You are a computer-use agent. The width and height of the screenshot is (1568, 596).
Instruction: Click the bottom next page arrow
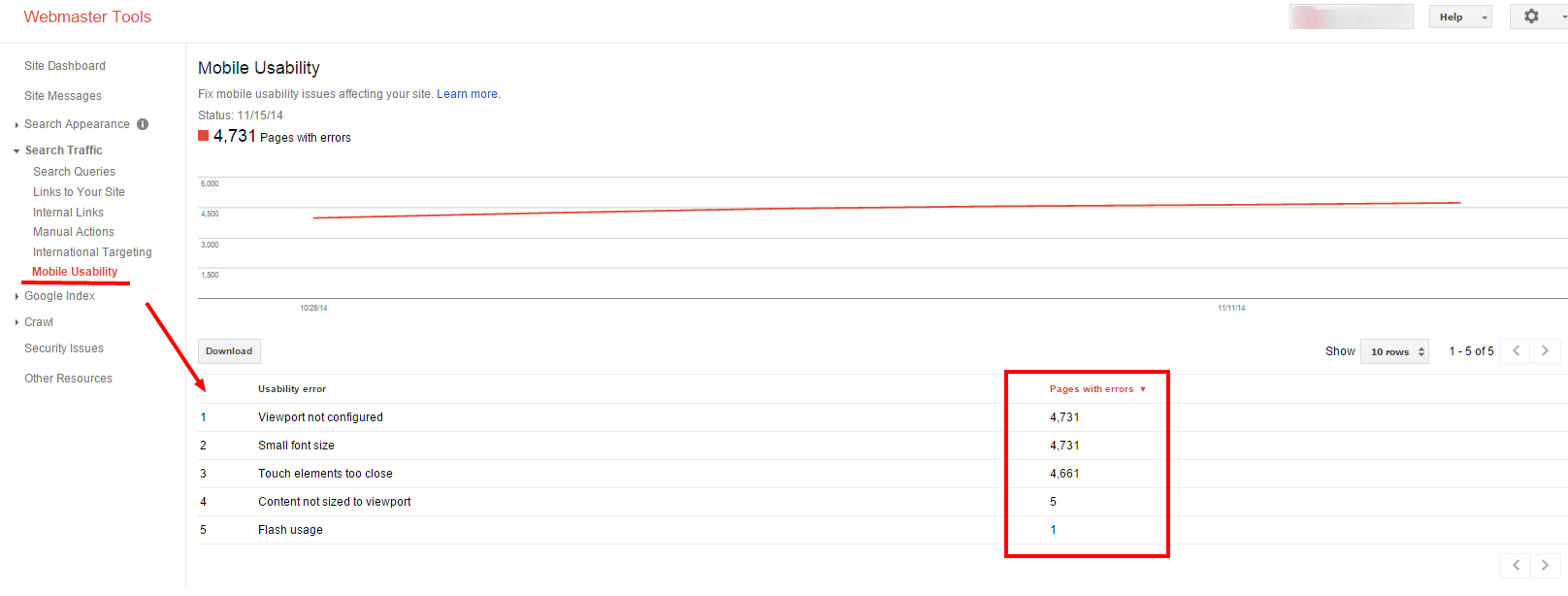click(1545, 565)
